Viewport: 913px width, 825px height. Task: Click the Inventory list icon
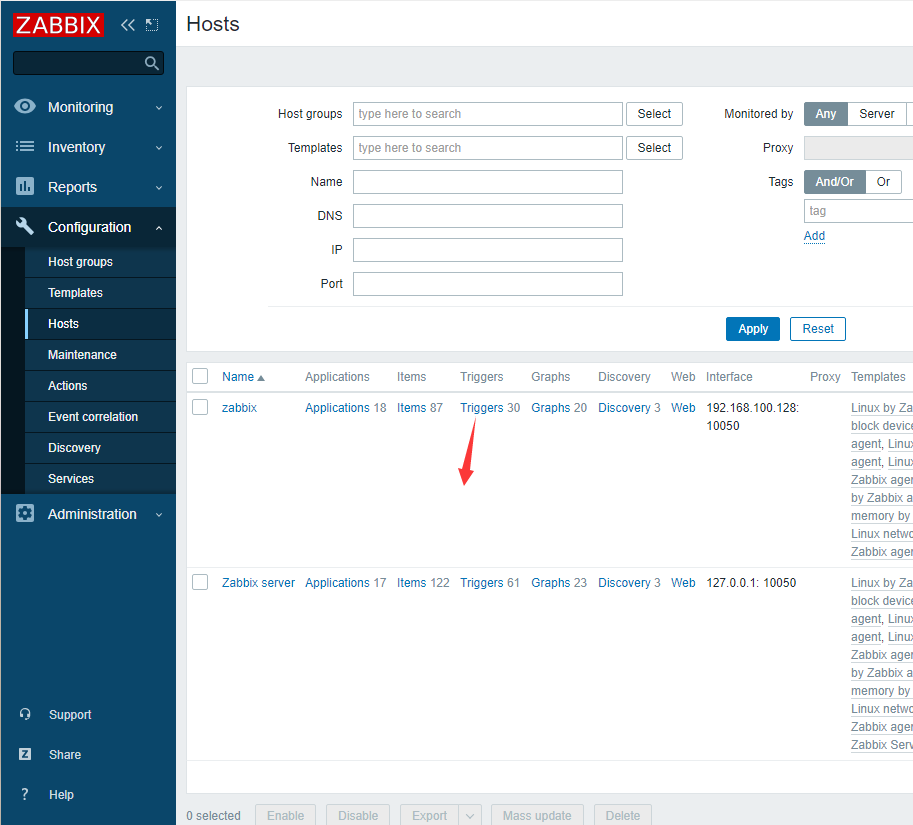pos(25,147)
